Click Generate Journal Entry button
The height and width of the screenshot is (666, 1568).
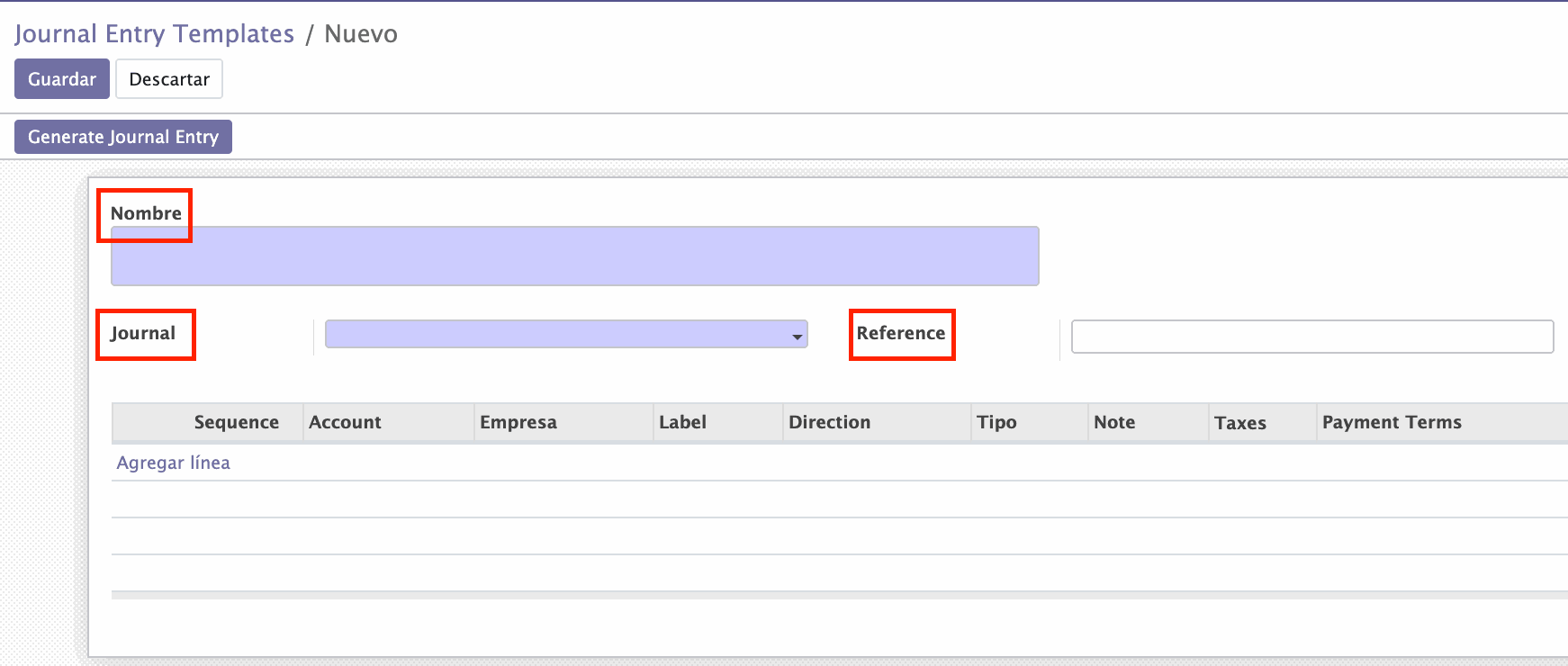tap(123, 137)
